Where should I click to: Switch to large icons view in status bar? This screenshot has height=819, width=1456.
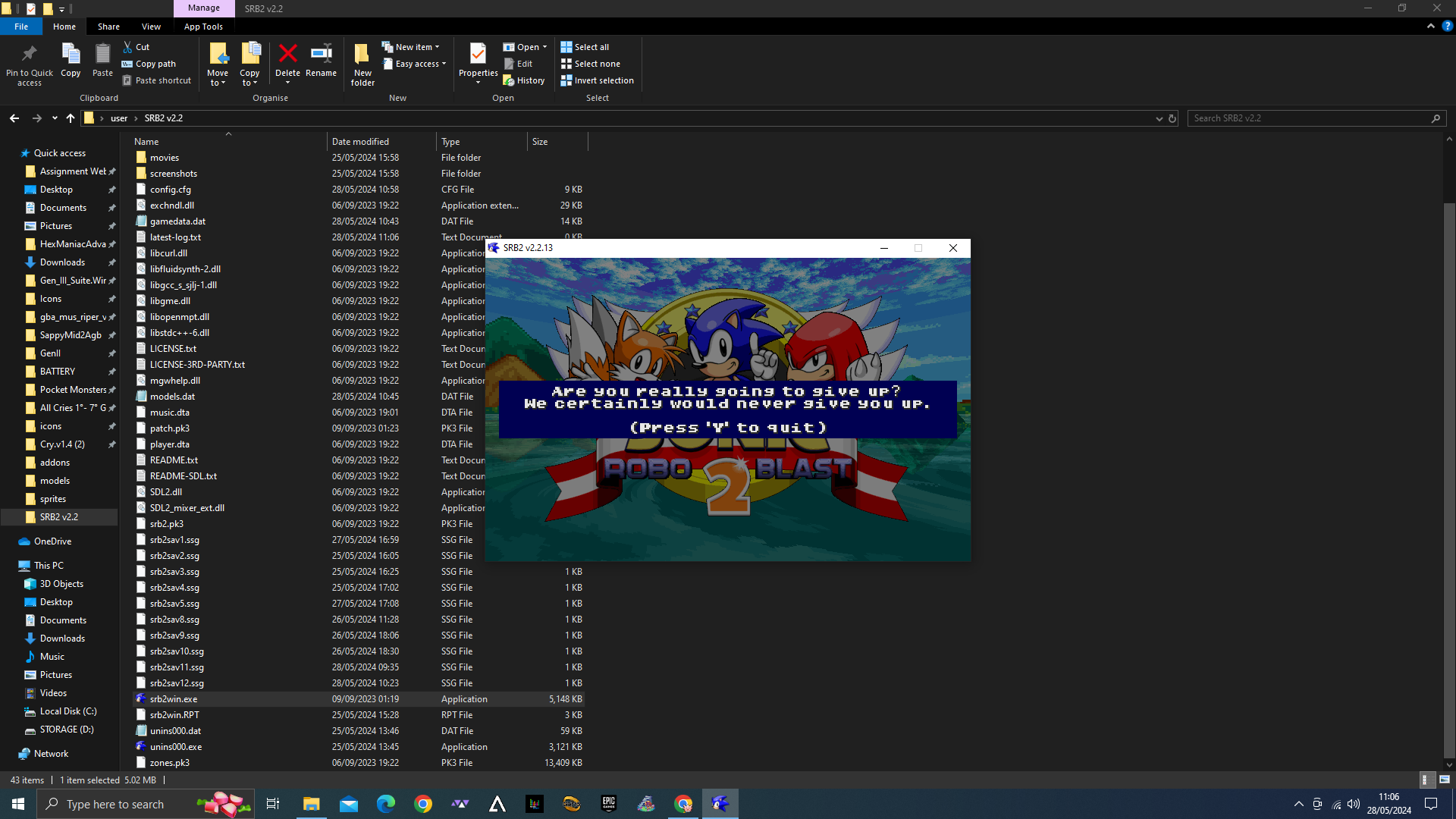(x=1444, y=780)
